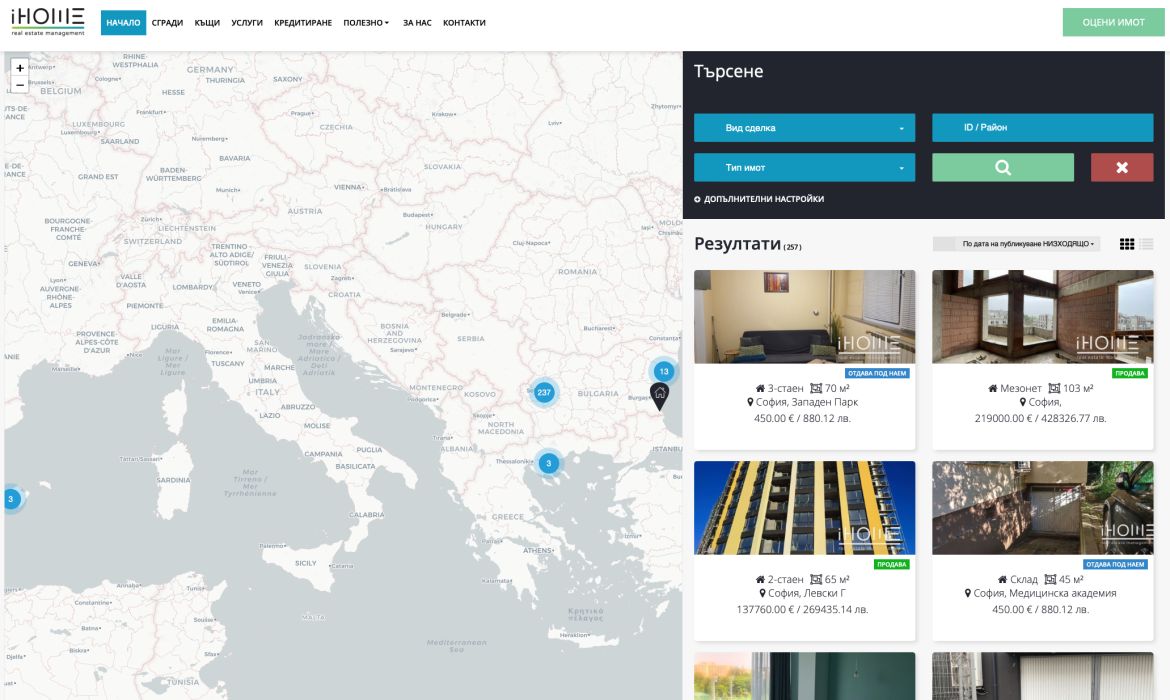Open the Greece cluster of 3 properties

pyautogui.click(x=548, y=463)
